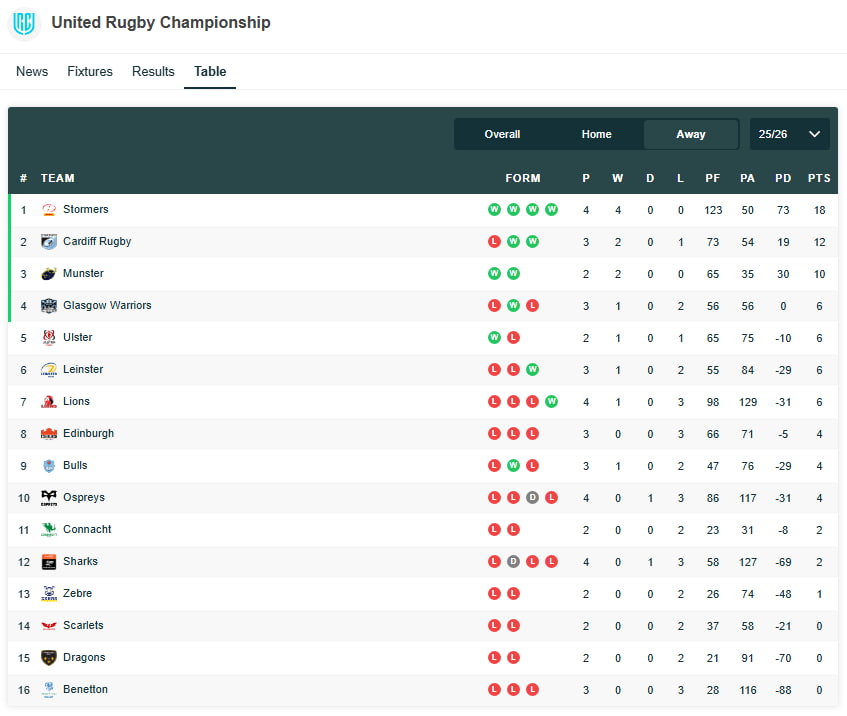The image size is (847, 716).
Task: Open the Stormers team page link
Action: point(86,209)
